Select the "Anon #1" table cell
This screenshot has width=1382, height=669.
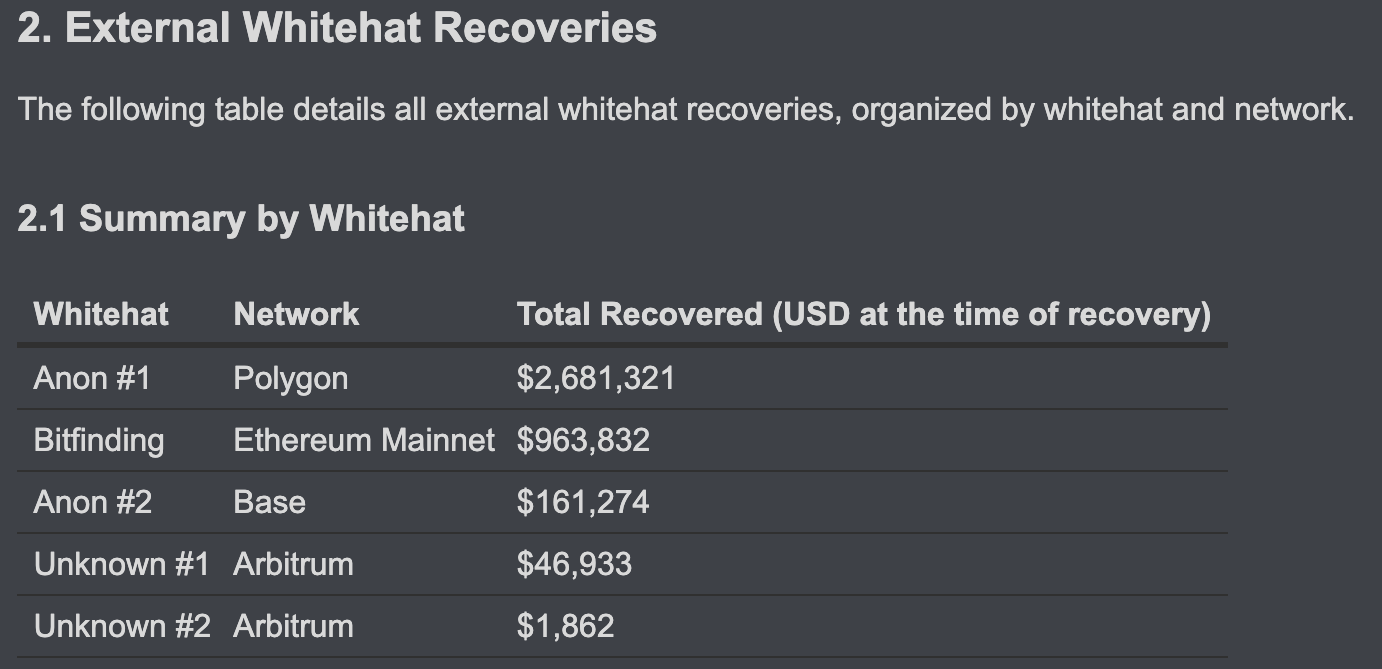[92, 378]
